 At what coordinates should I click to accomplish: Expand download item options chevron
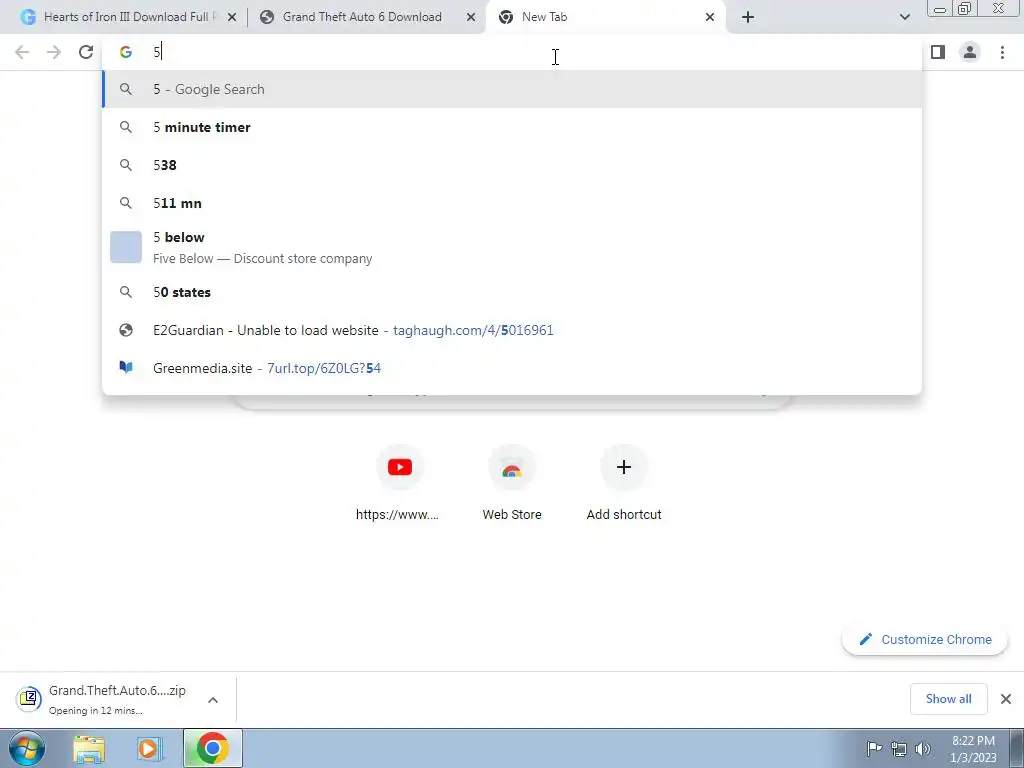[213, 699]
